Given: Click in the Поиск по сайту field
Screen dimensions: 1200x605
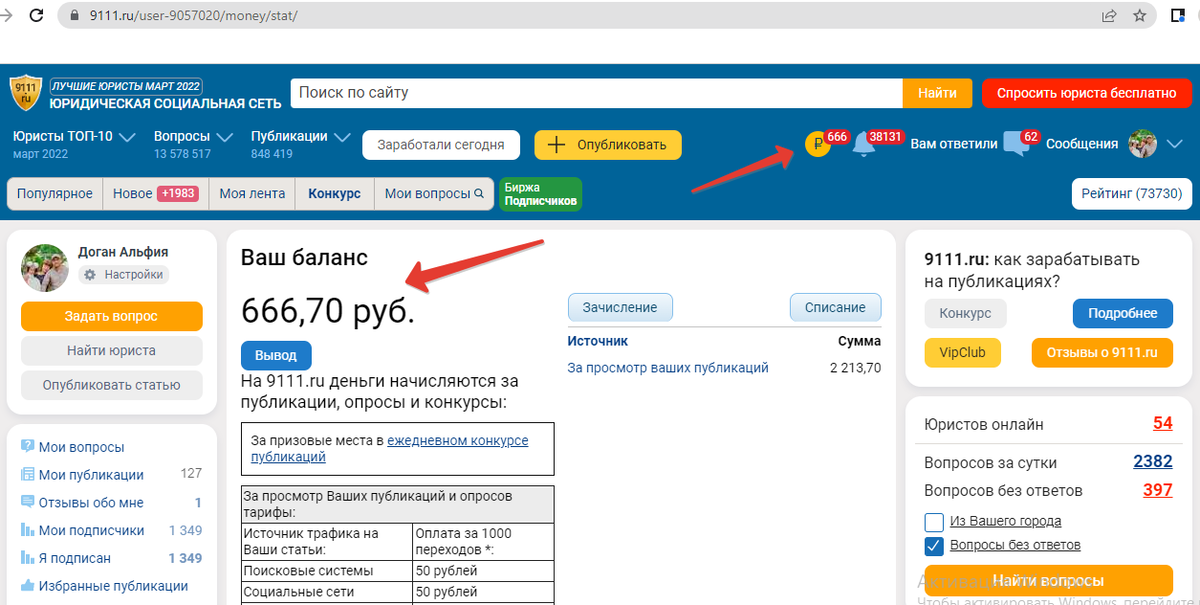Looking at the screenshot, I should [597, 93].
